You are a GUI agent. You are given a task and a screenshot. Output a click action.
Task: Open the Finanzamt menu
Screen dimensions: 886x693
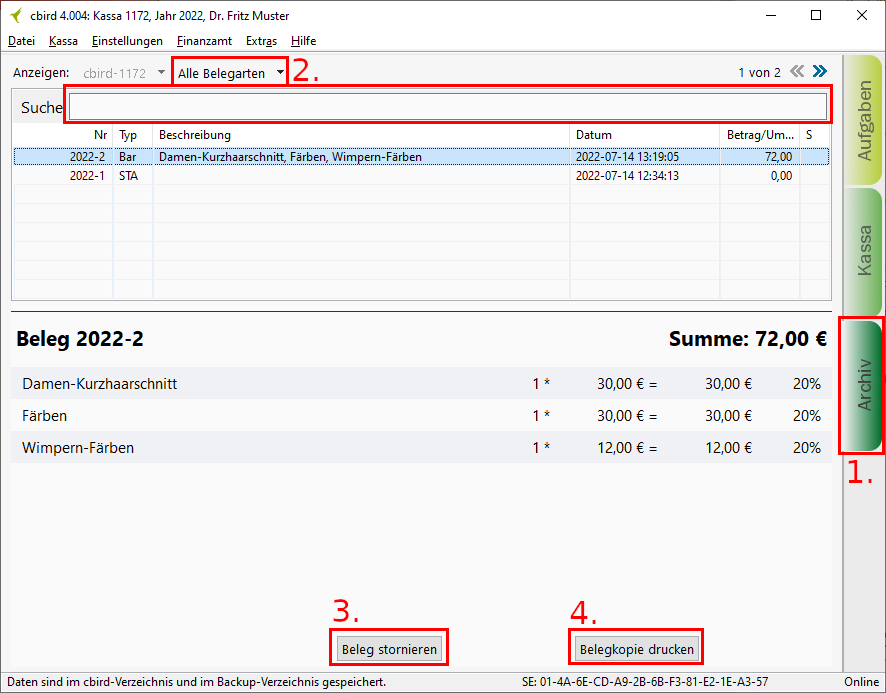[x=204, y=41]
